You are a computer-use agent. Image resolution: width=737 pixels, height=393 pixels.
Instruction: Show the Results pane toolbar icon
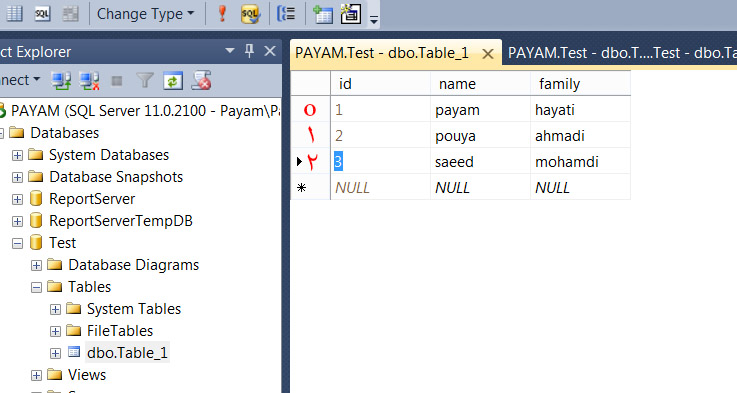70,14
